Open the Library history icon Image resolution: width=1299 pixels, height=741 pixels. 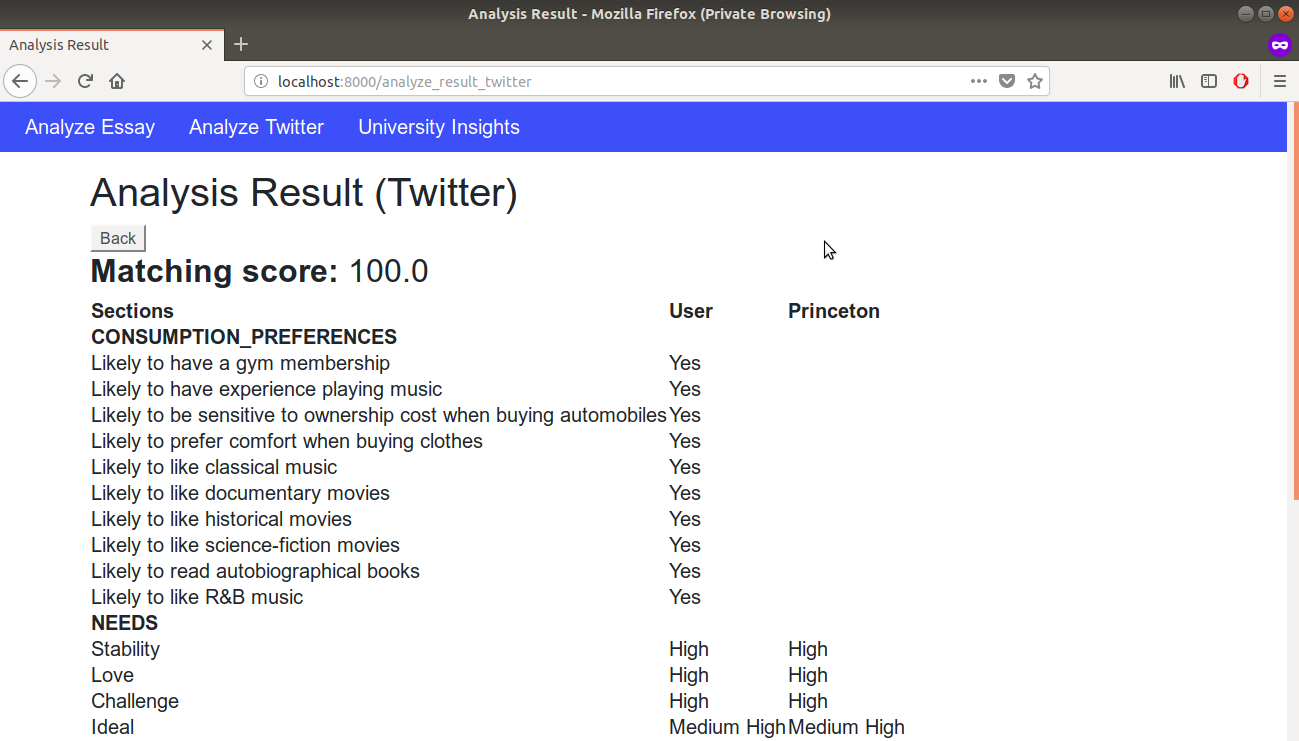pyautogui.click(x=1177, y=81)
